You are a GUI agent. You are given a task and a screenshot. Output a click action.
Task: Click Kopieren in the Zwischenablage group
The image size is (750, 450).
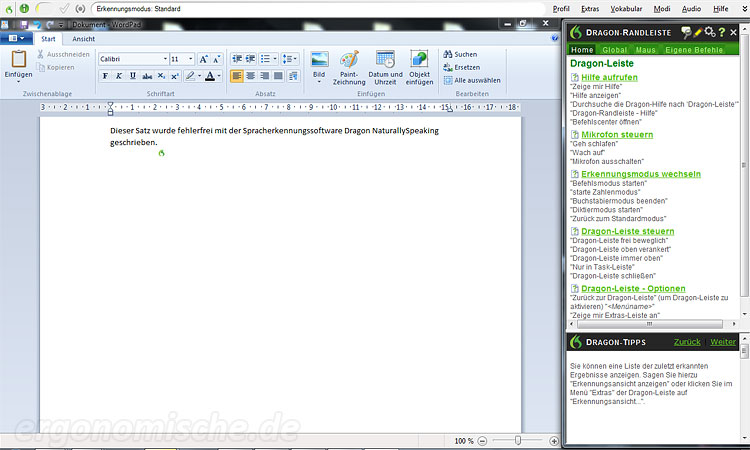[56, 67]
